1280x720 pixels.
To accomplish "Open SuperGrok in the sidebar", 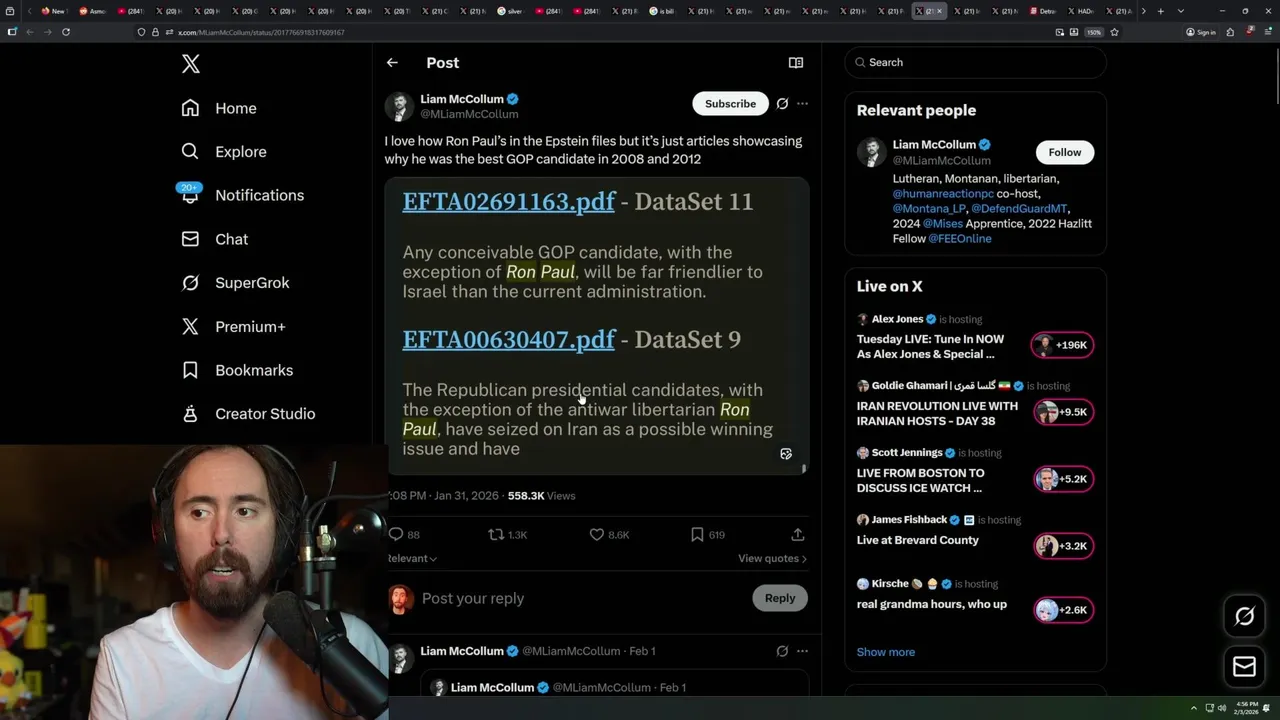I will point(235,283).
